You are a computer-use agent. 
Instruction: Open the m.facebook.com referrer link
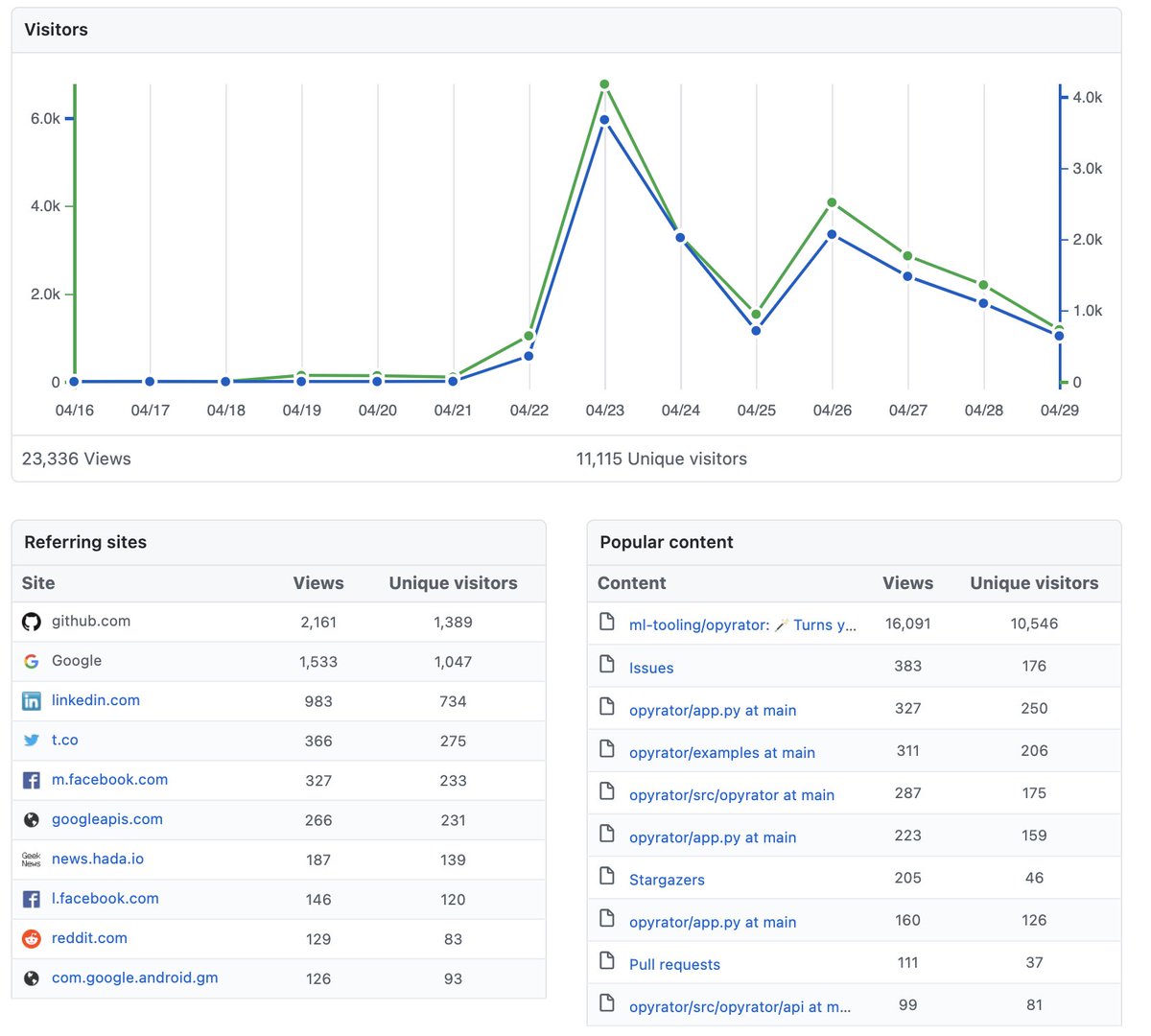coord(109,780)
